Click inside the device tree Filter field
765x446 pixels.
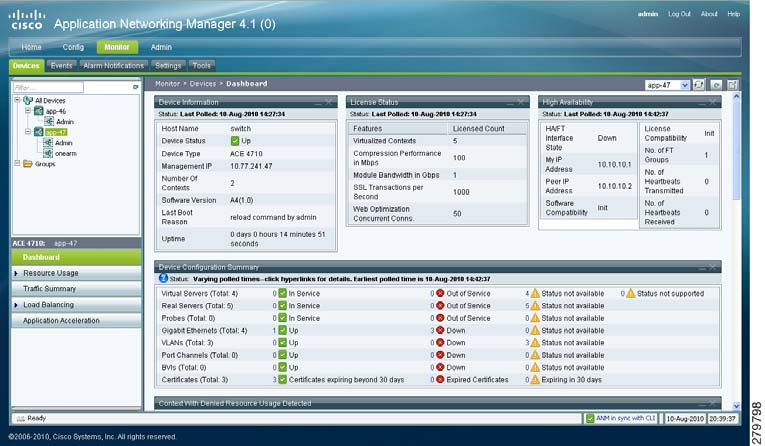point(70,87)
